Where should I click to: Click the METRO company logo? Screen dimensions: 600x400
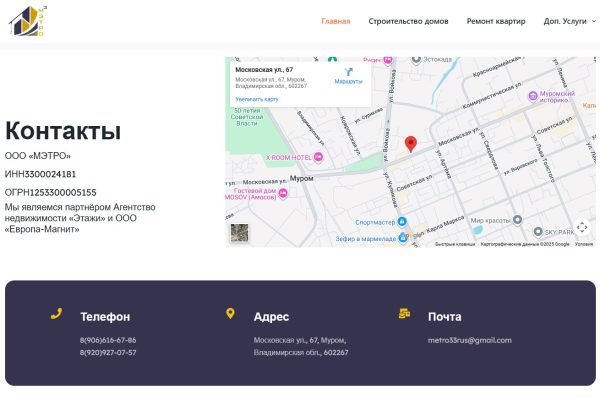tap(27, 21)
